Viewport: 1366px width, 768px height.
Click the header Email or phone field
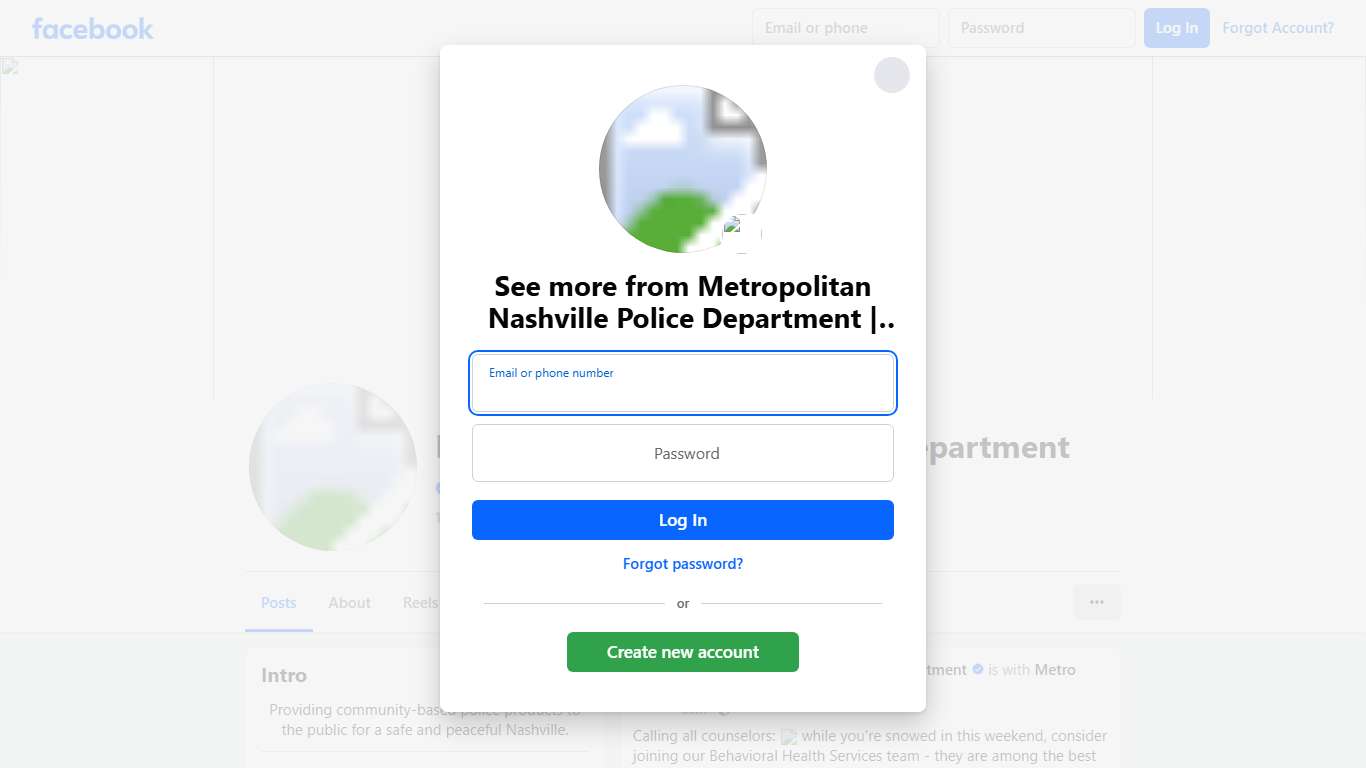[846, 28]
